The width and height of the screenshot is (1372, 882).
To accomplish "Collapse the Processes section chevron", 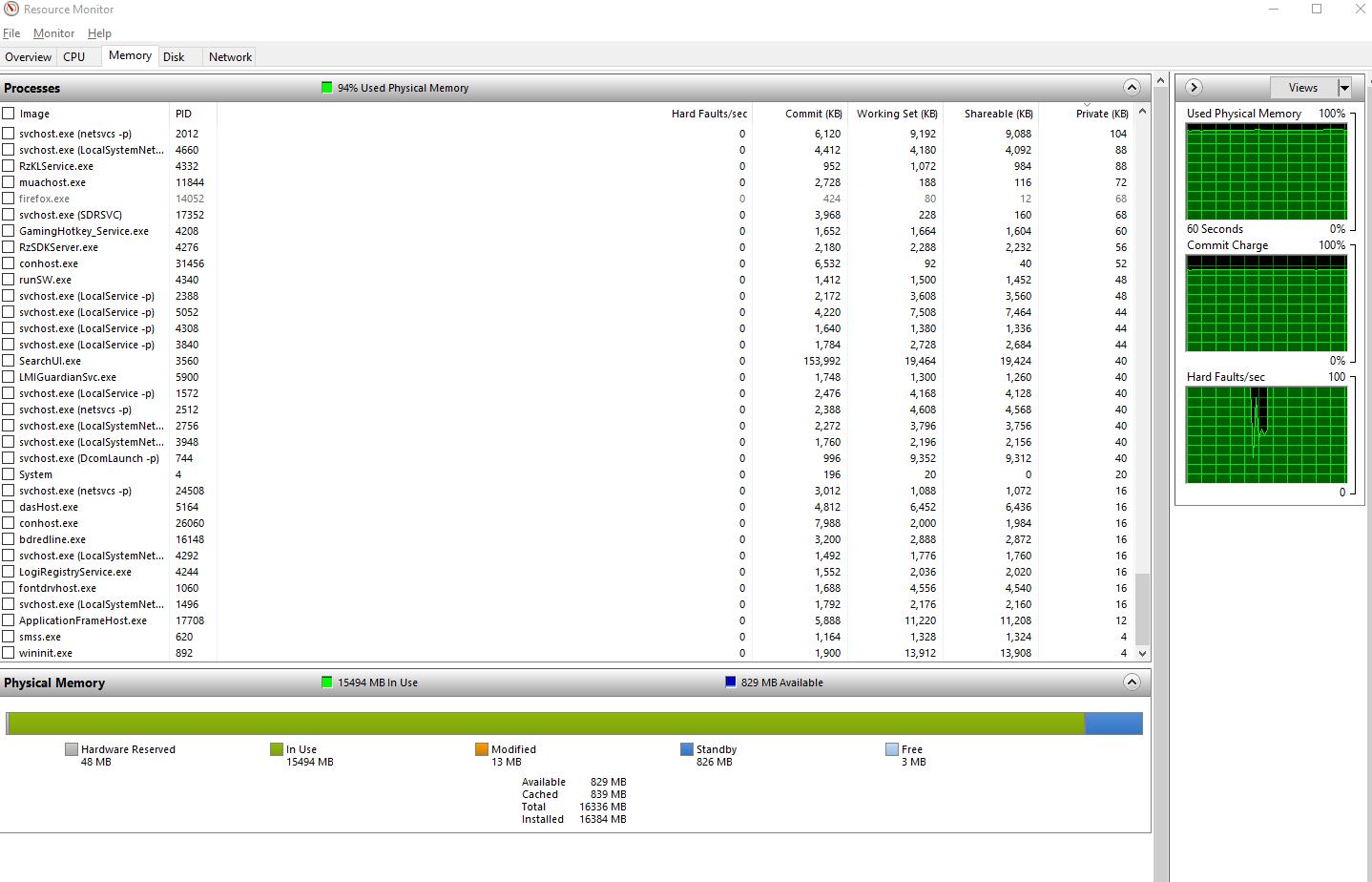I will coord(1132,88).
